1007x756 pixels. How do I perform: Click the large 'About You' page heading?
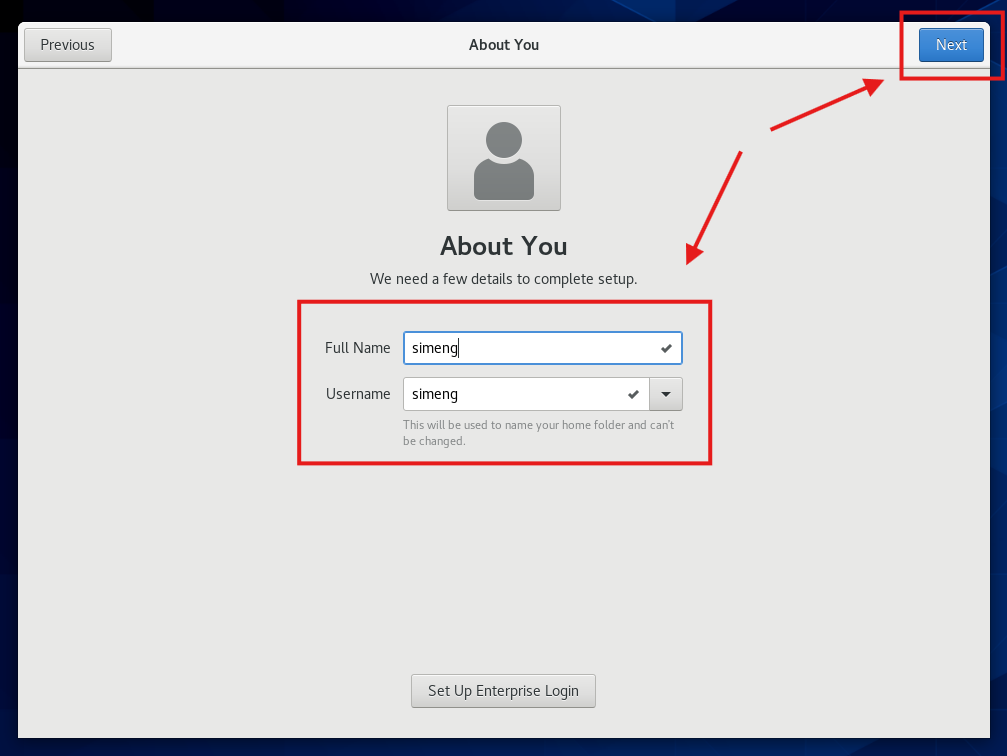point(503,246)
